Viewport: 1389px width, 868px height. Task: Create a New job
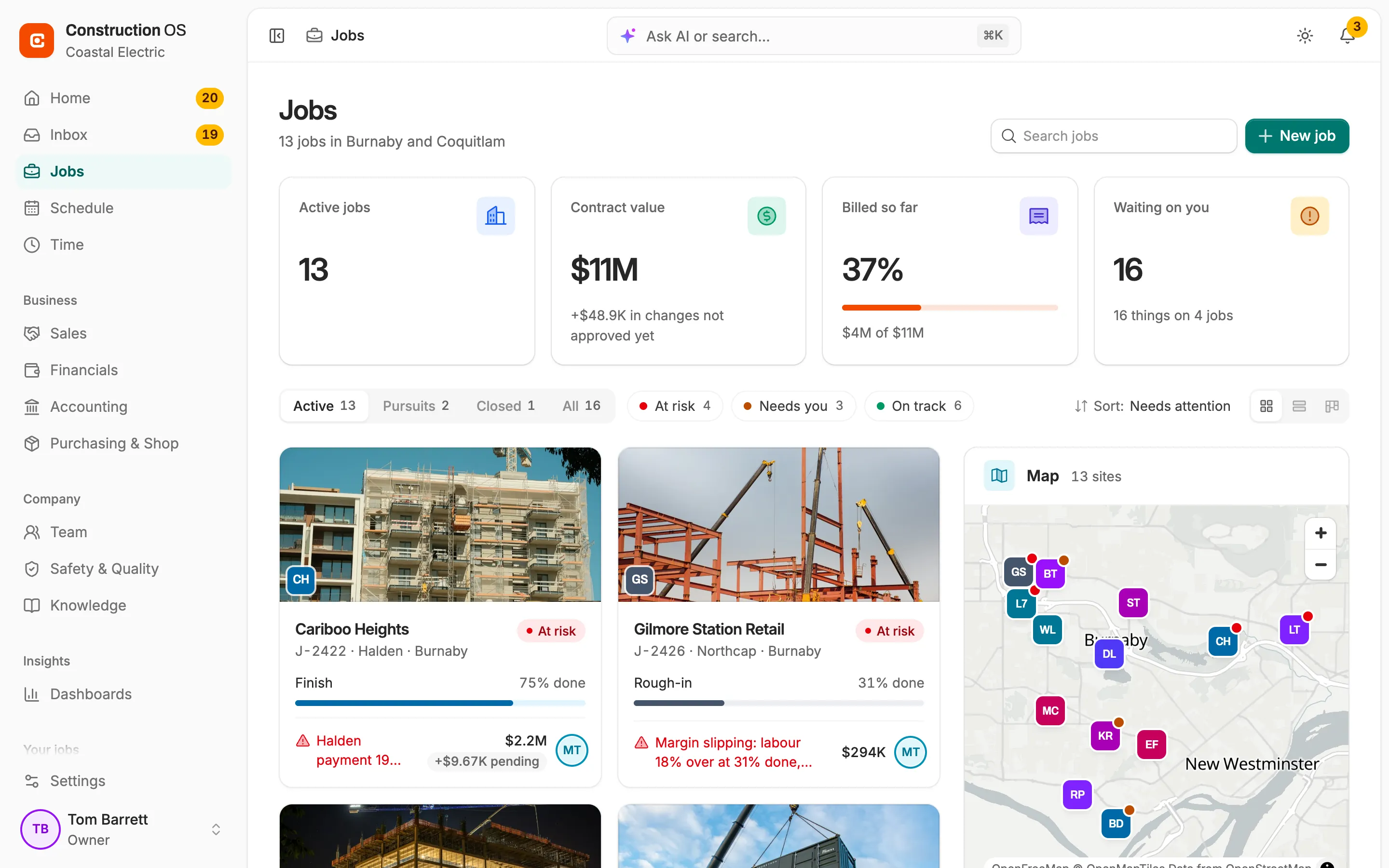1296,136
